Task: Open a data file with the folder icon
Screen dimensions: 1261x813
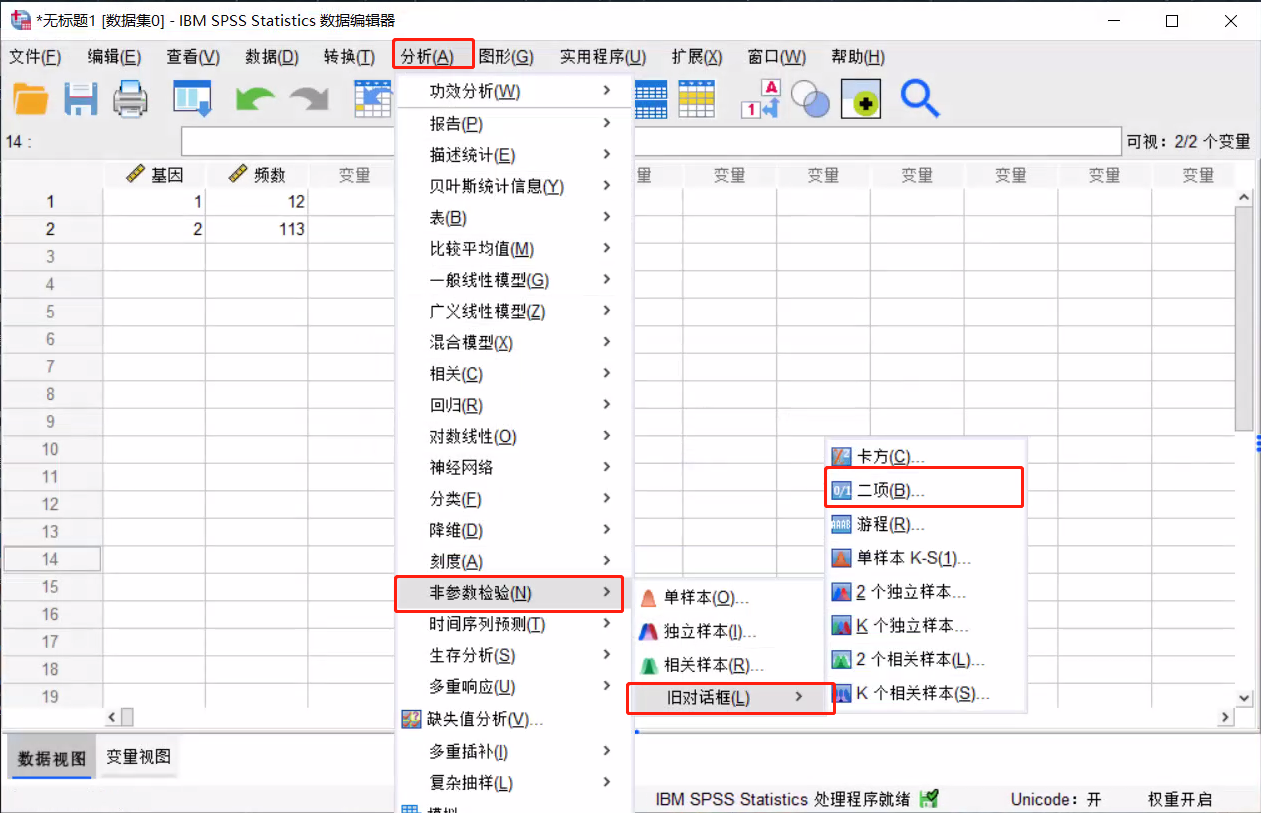Action: tap(32, 99)
